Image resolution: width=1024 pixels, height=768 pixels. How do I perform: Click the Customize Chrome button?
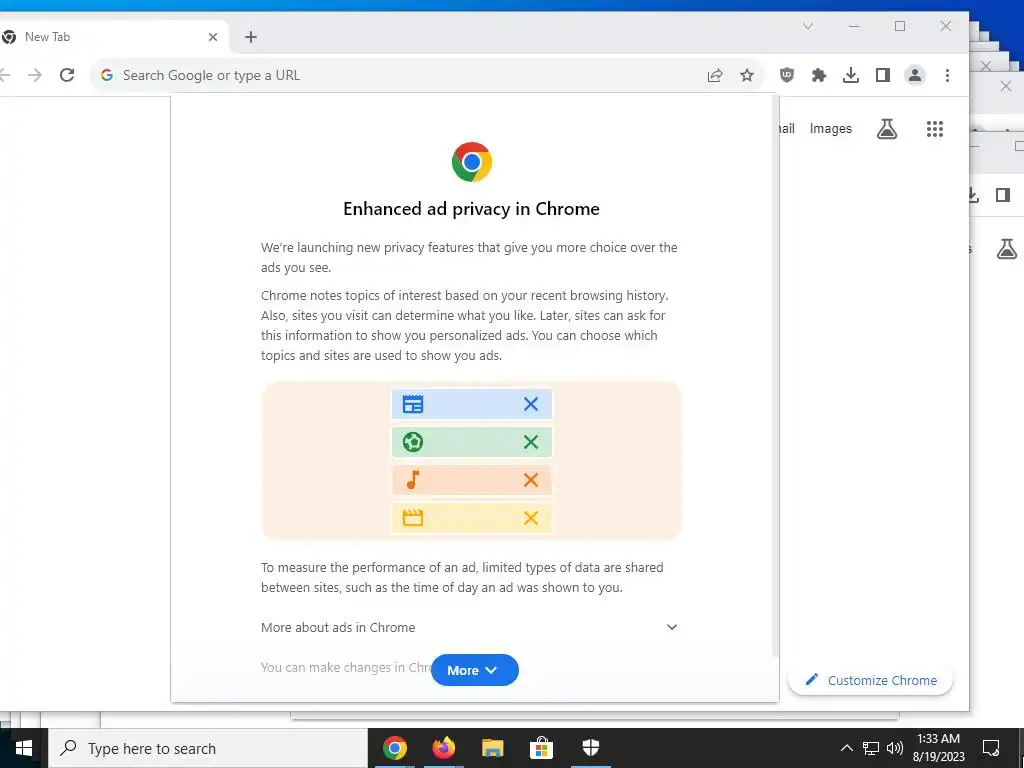point(871,680)
